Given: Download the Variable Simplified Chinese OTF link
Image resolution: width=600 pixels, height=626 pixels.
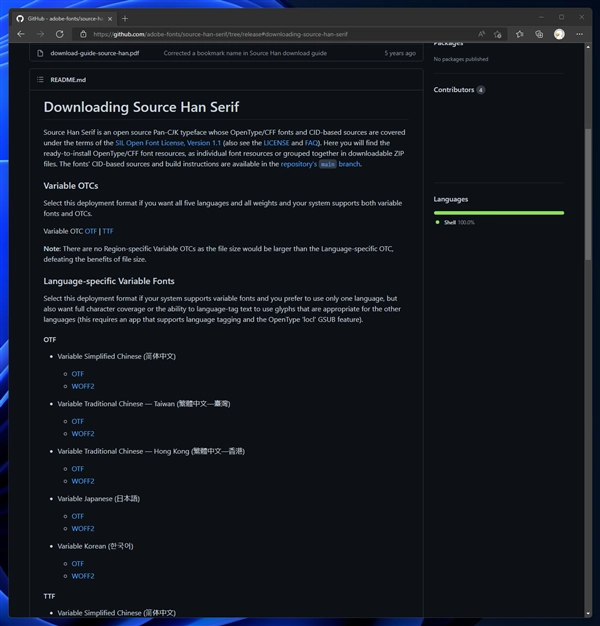Looking at the screenshot, I should [x=77, y=374].
